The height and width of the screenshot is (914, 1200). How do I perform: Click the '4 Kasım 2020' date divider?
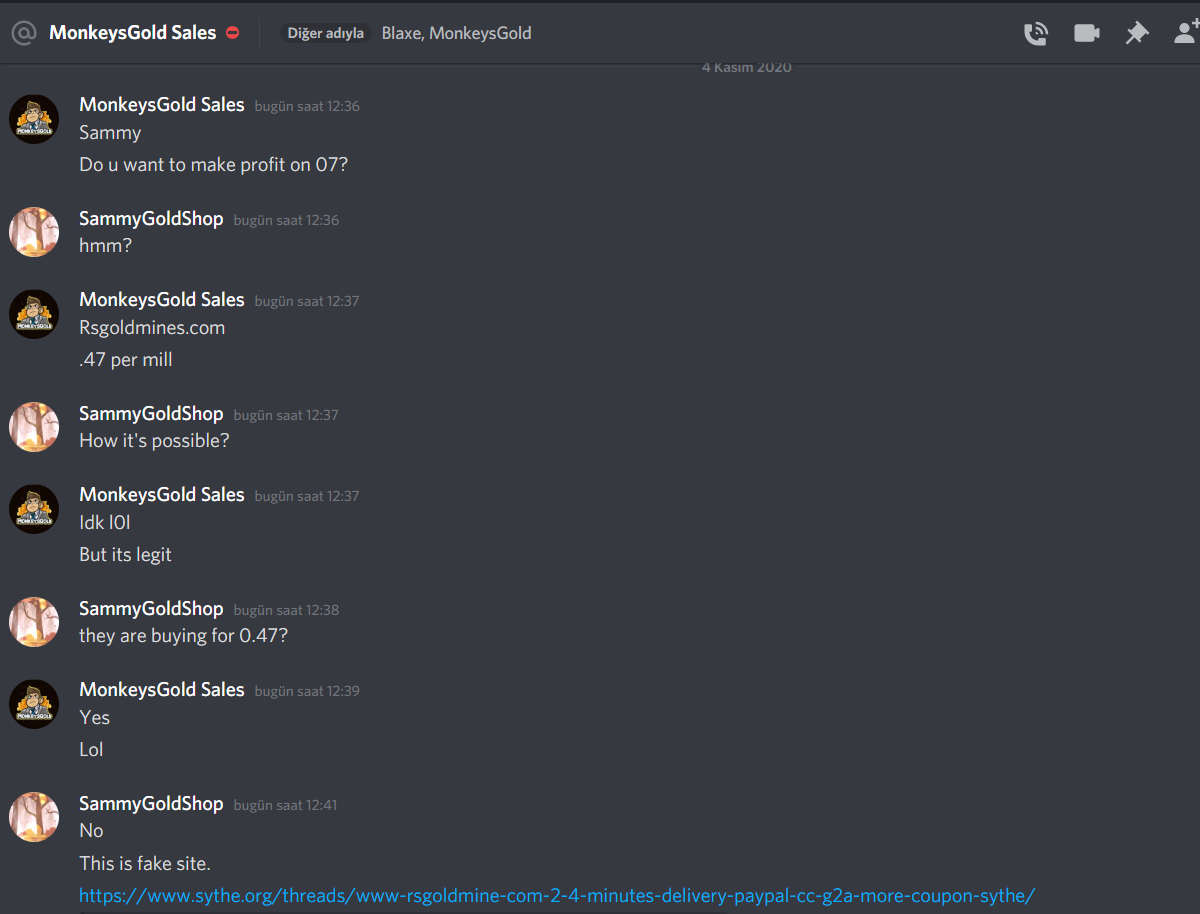(x=747, y=67)
